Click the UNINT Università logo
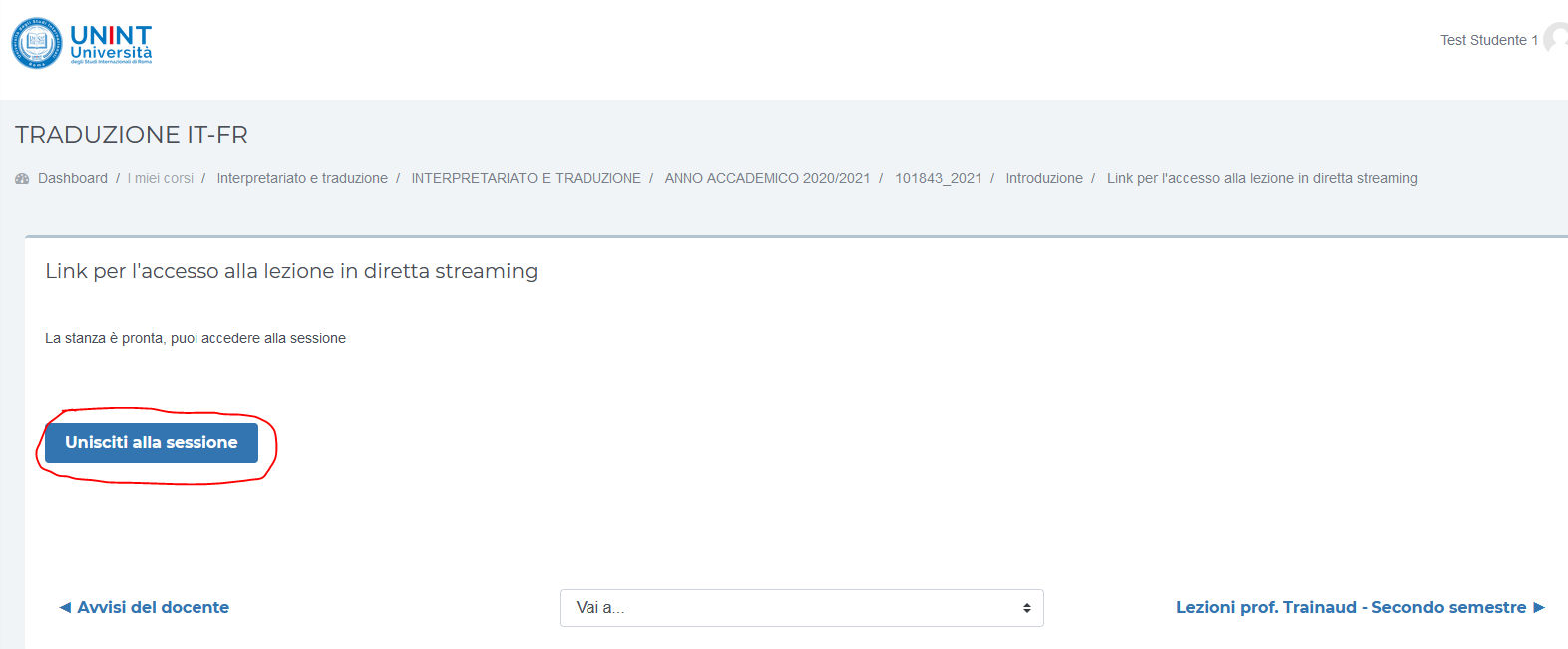The width and height of the screenshot is (1568, 649). (x=82, y=43)
